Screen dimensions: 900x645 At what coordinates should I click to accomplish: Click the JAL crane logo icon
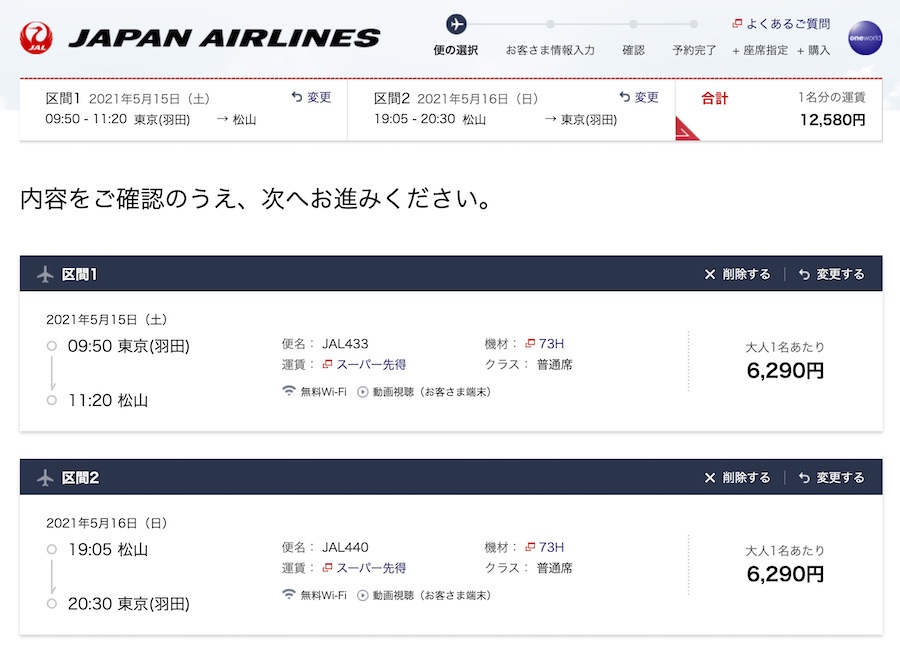pyautogui.click(x=36, y=38)
